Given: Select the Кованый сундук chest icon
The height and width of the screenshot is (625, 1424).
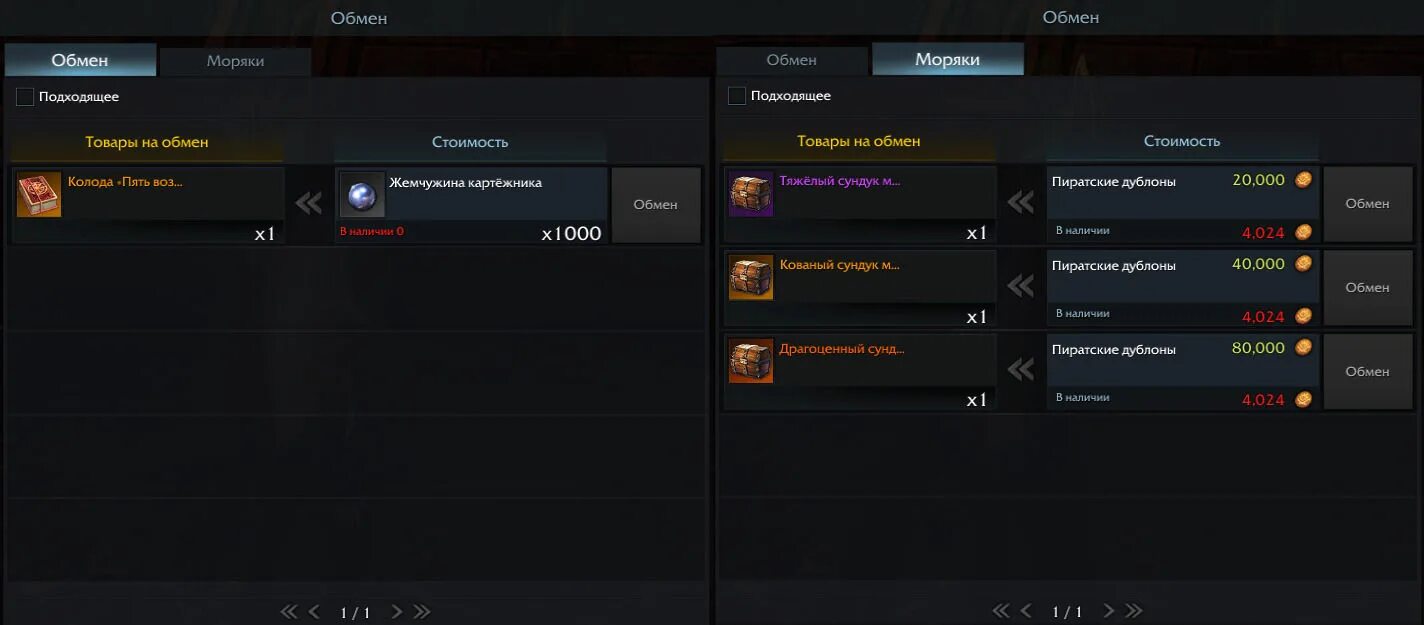Looking at the screenshot, I should coord(751,278).
